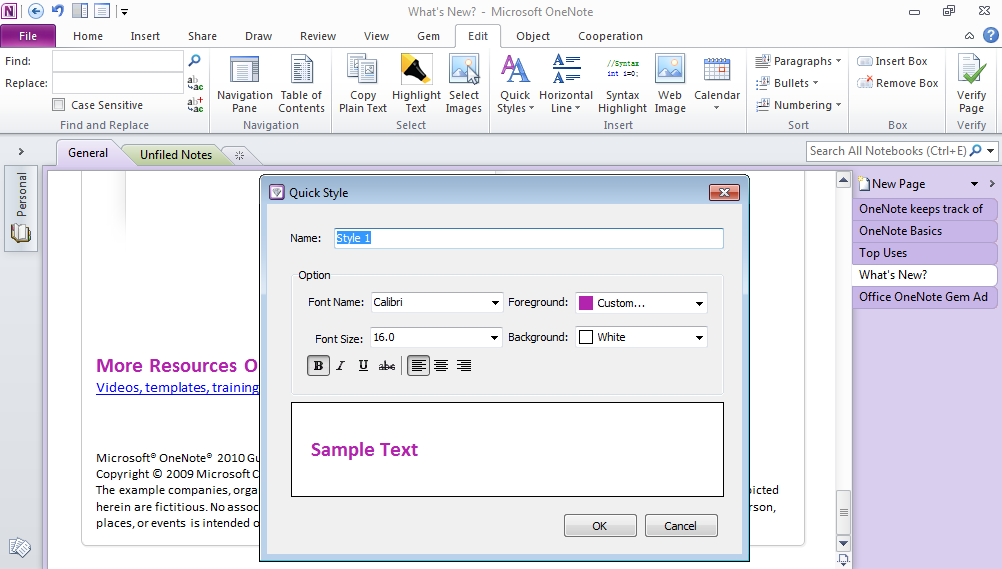This screenshot has height=569, width=1002.
Task: Click Insert Box in the ribbon
Action: coord(891,61)
